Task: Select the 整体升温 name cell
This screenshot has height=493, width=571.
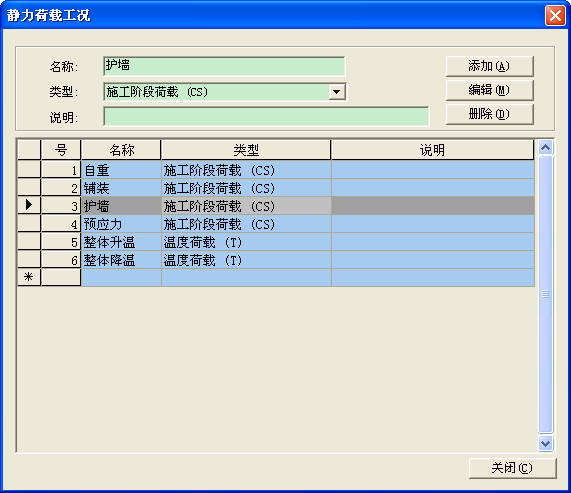Action: tap(121, 242)
